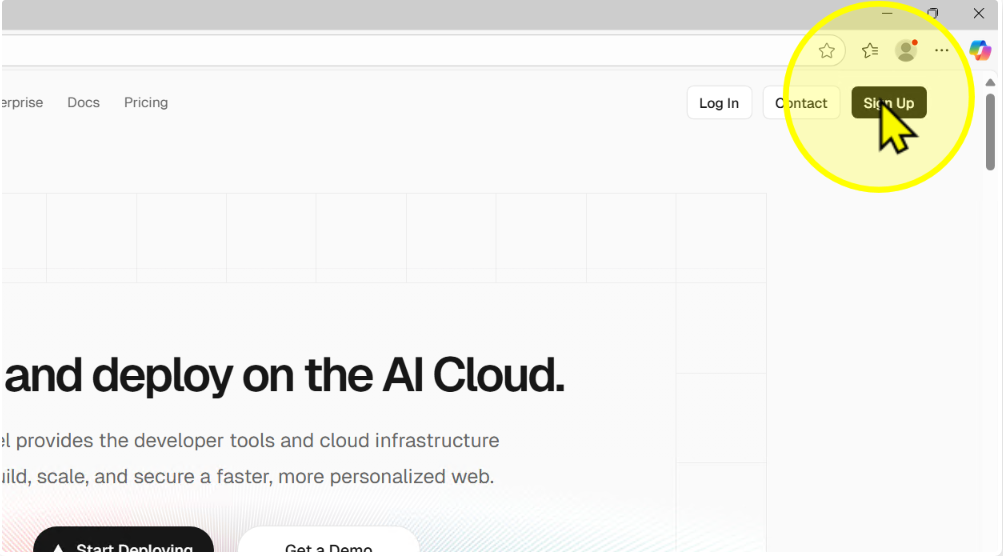Close the browser window
The width and height of the screenshot is (1003, 556).
click(x=979, y=13)
